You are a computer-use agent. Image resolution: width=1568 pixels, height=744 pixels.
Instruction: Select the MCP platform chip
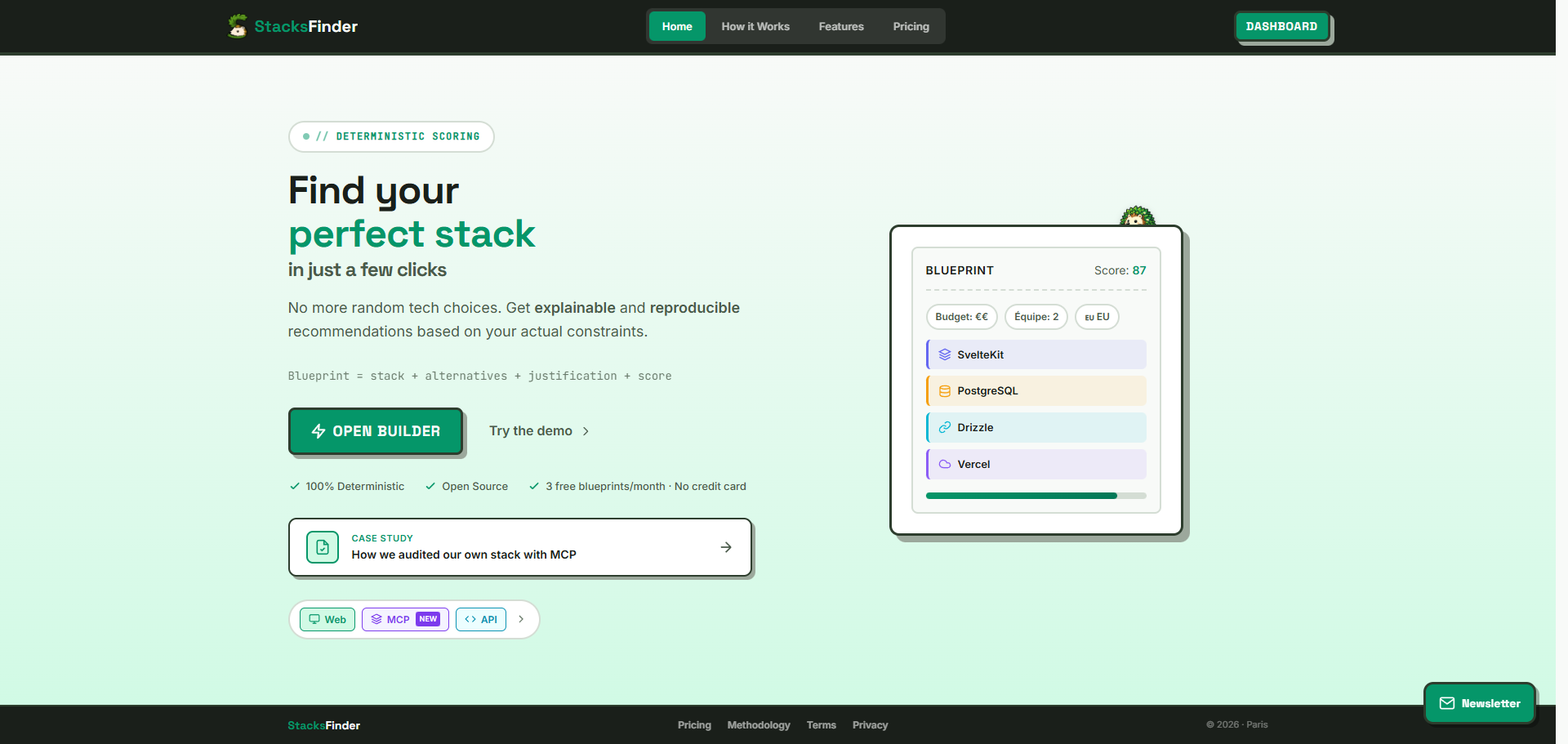point(405,619)
